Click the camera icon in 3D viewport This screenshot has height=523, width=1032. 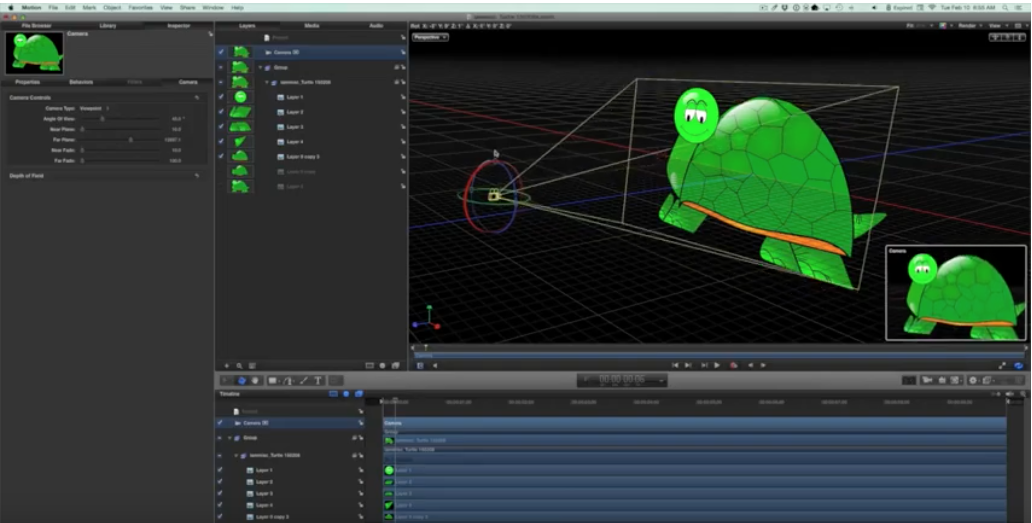[x=494, y=195]
